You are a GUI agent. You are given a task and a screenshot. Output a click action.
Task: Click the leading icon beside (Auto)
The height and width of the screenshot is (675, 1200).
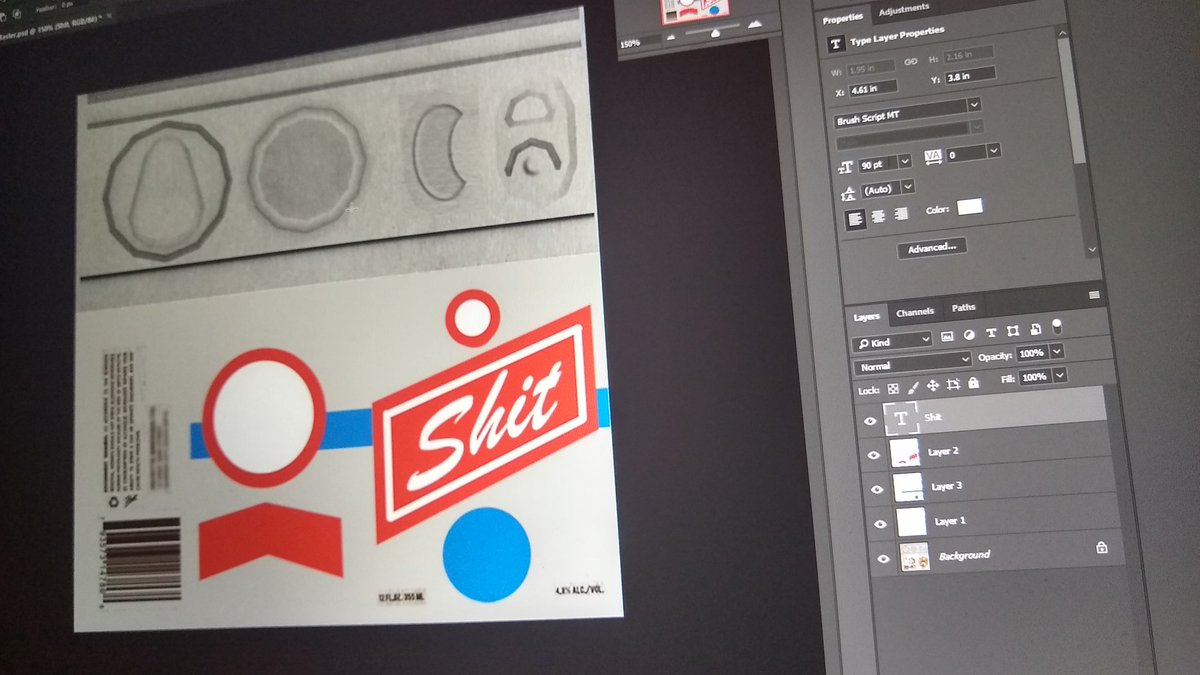[x=848, y=194]
